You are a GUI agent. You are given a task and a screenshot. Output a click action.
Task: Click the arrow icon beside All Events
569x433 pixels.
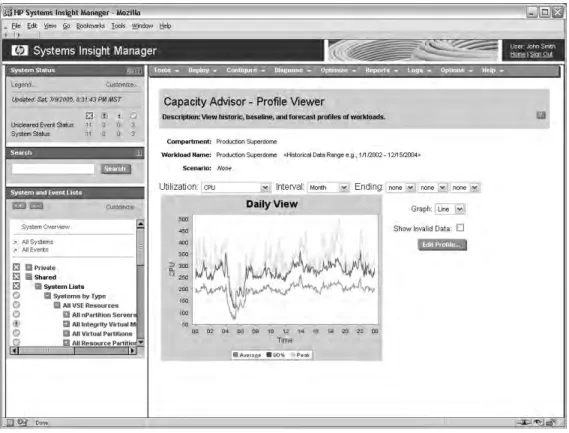coord(16,250)
